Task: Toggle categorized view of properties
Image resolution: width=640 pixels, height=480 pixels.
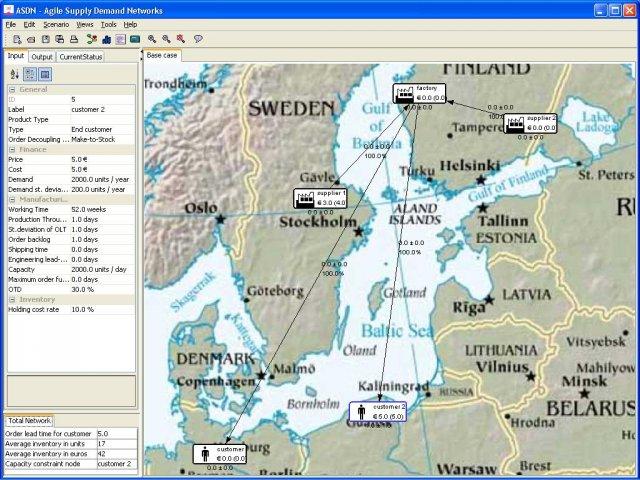Action: 30,74
